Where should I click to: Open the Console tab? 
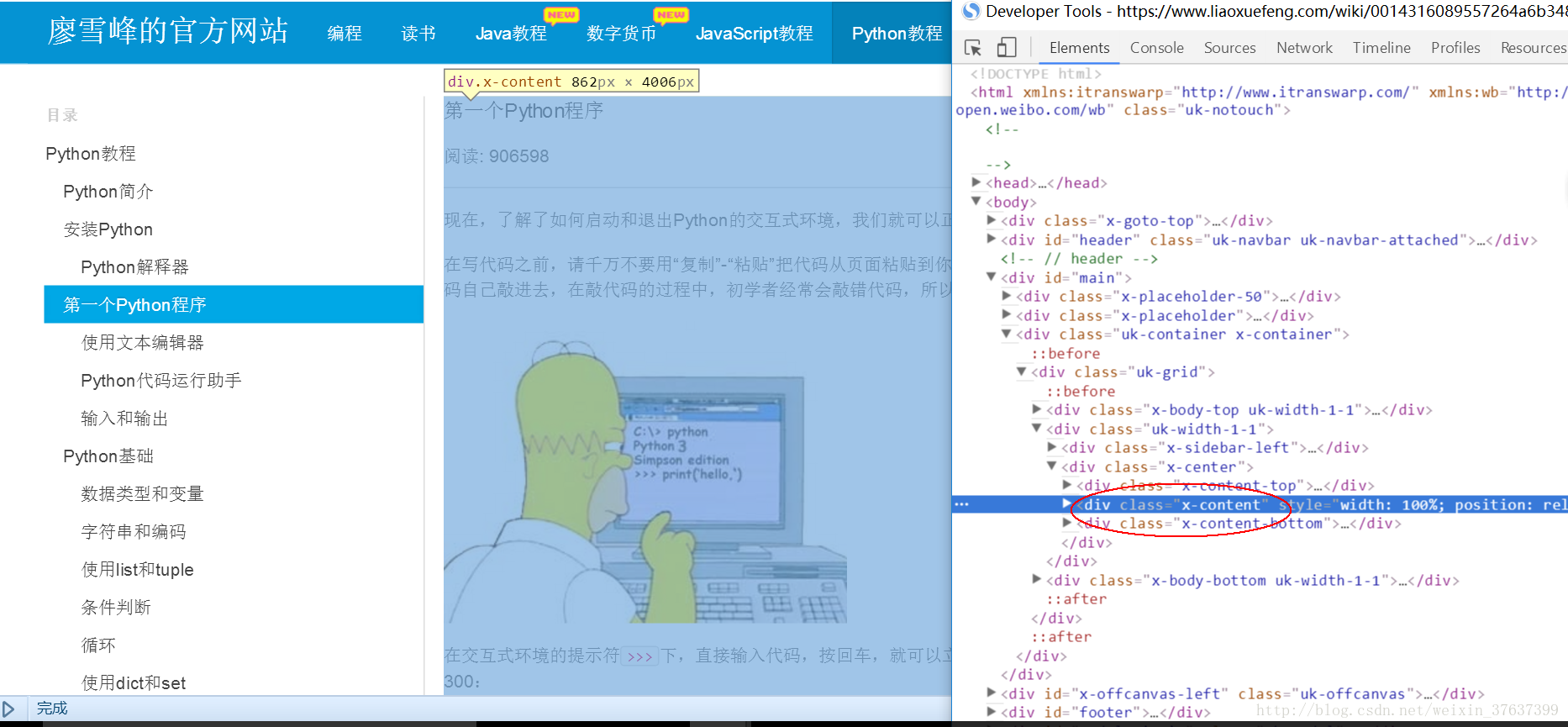click(x=1157, y=48)
